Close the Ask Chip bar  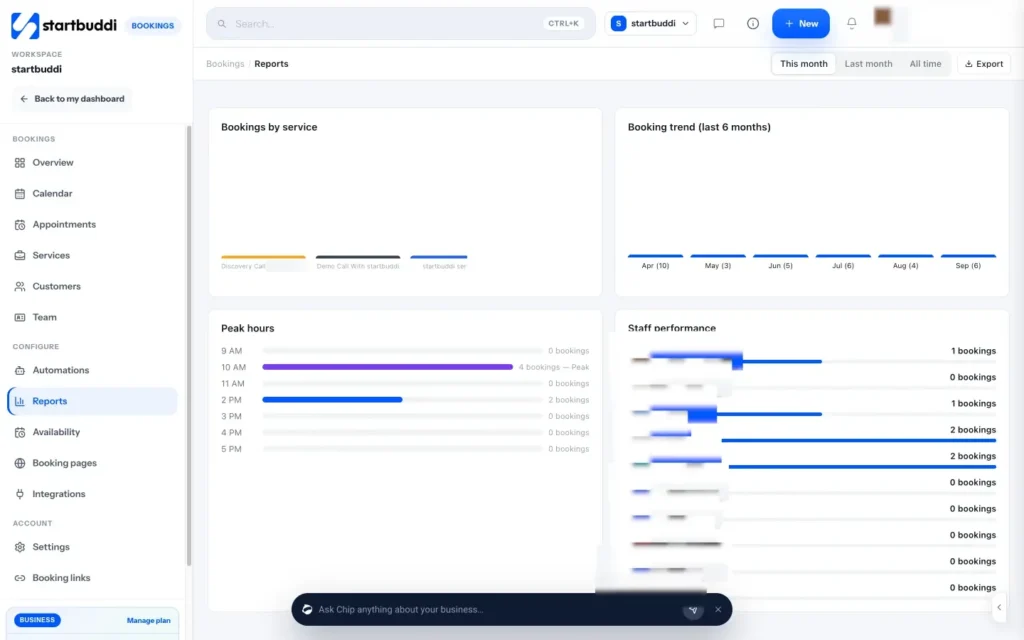tap(718, 609)
